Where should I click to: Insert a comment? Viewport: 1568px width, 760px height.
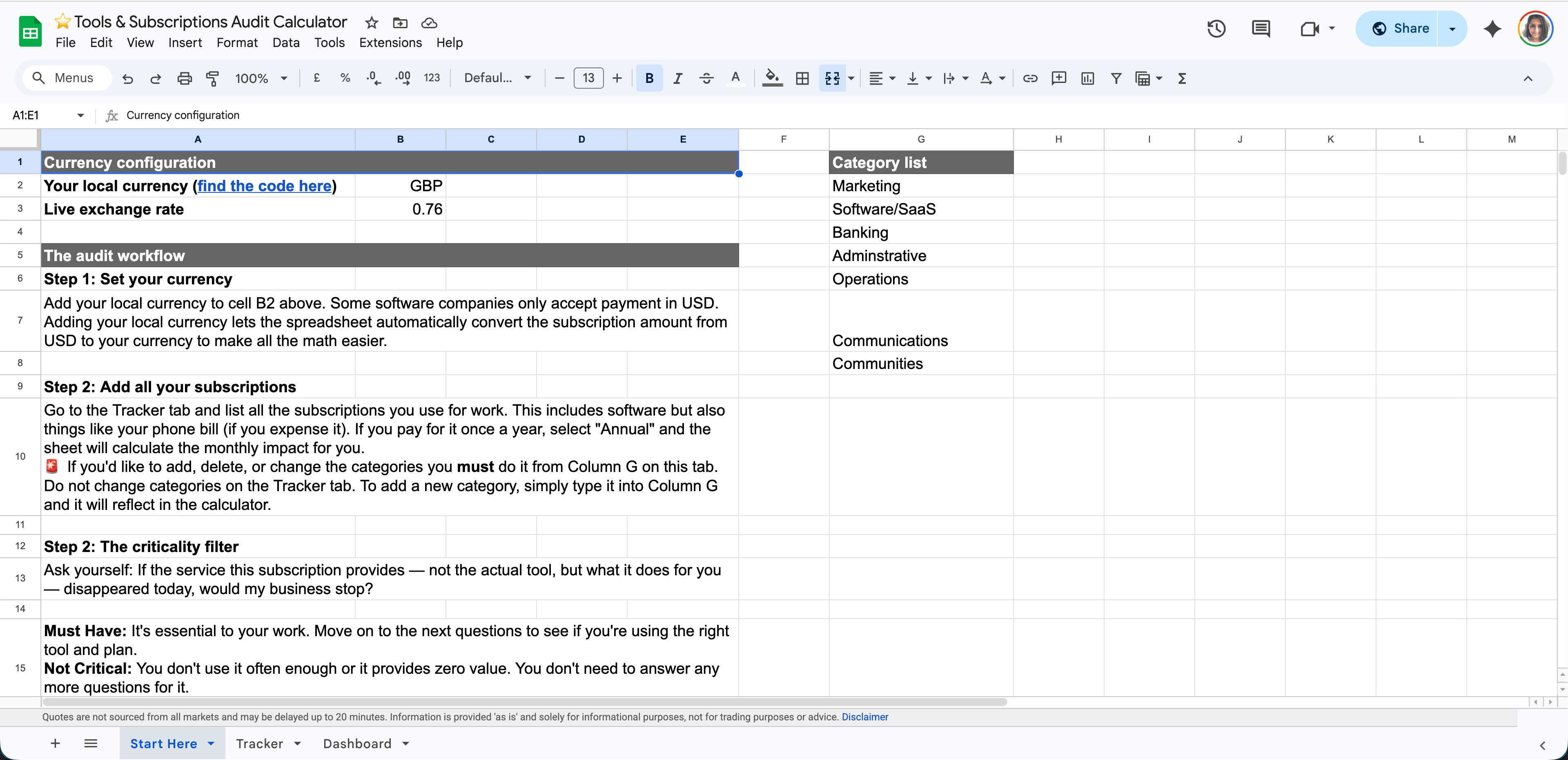1059,78
